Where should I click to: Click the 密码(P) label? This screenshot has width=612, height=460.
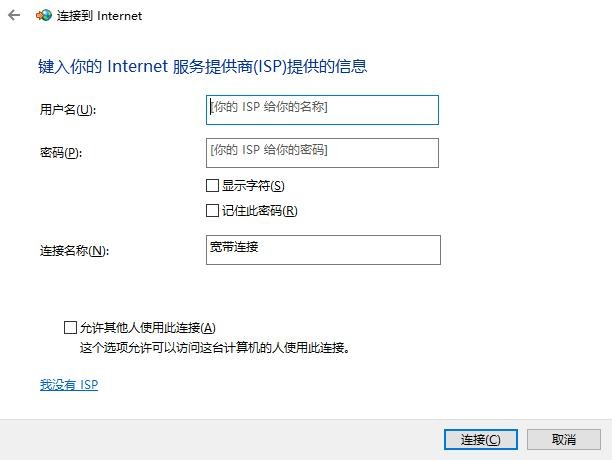[x=59, y=152]
